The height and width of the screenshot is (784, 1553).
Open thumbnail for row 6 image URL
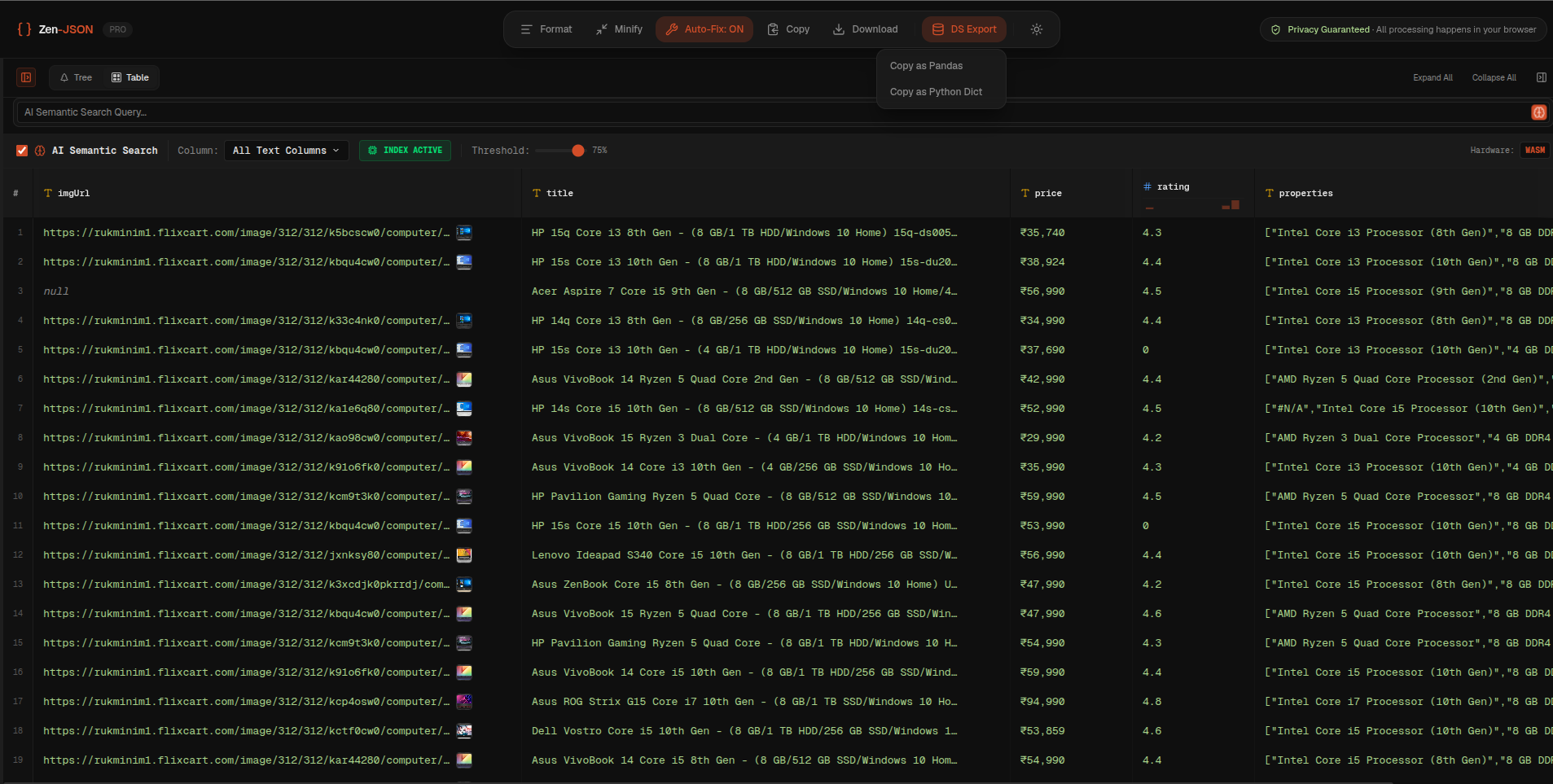click(464, 379)
